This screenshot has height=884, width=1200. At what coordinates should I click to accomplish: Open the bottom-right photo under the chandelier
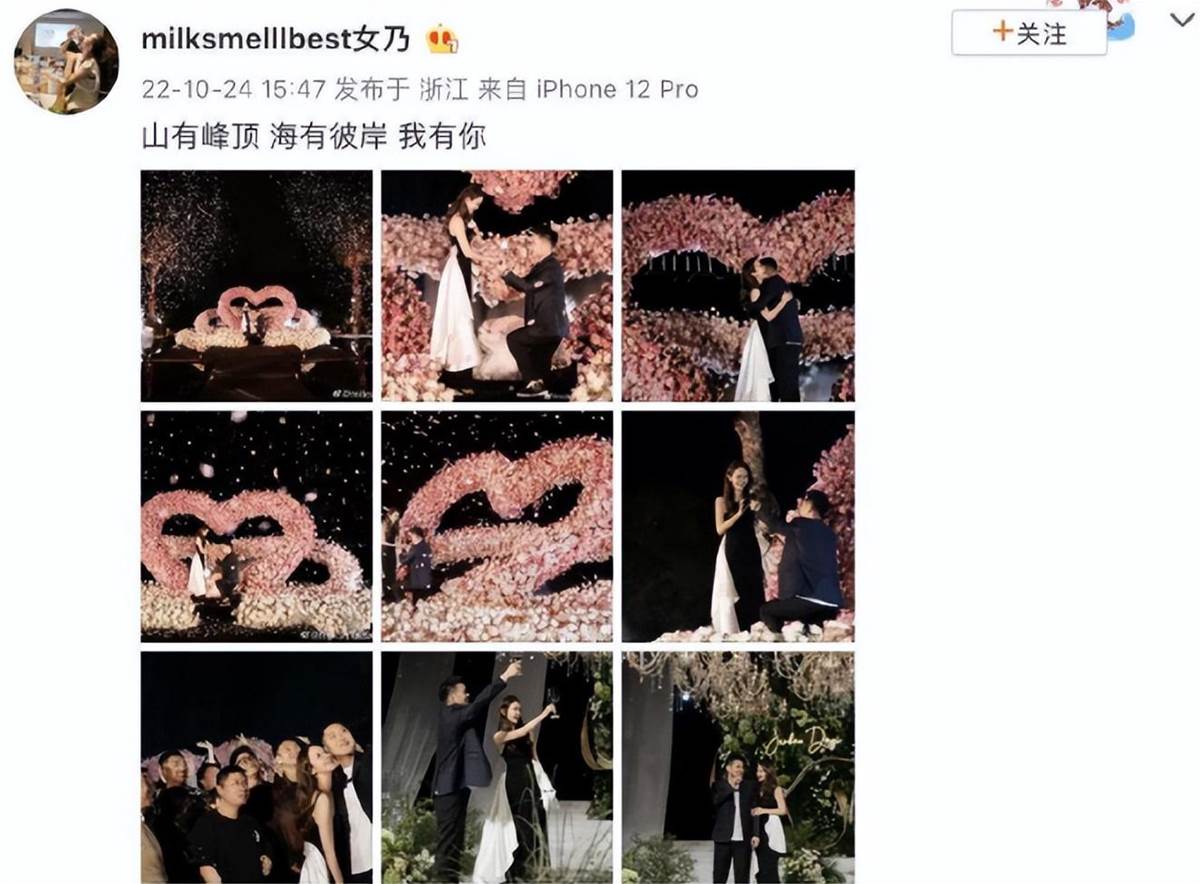point(738,767)
